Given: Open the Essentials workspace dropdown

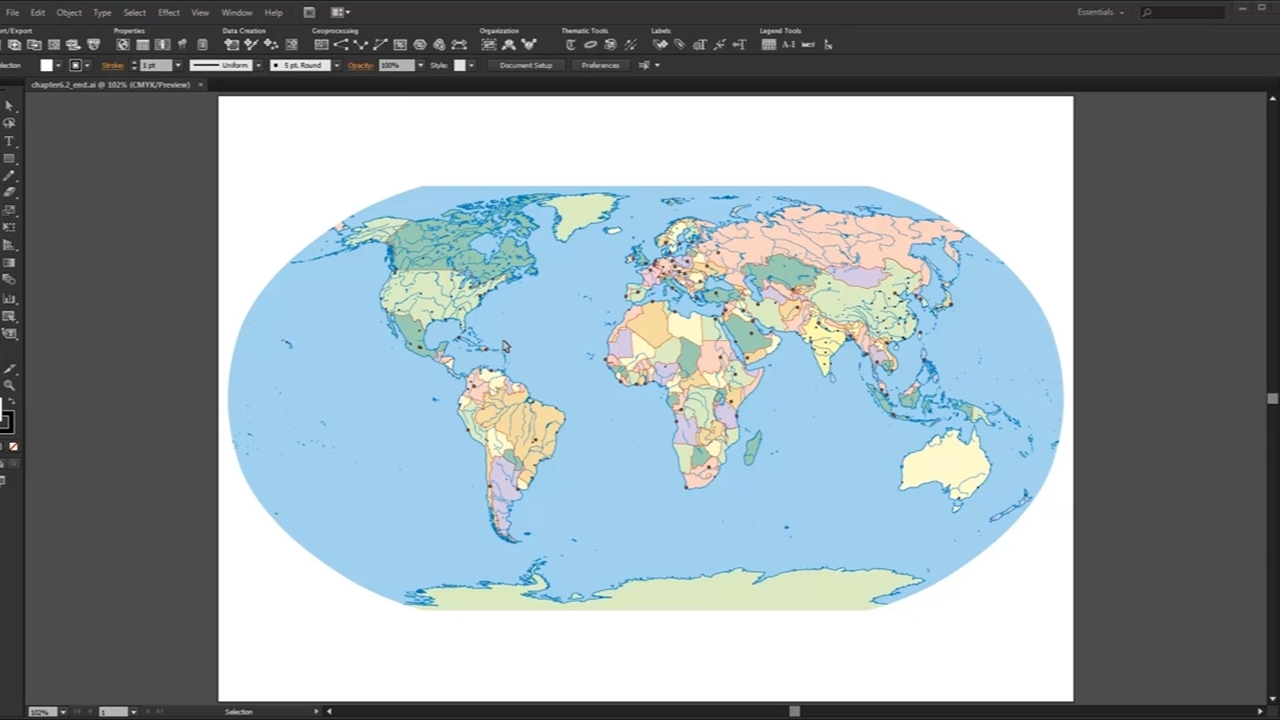Looking at the screenshot, I should tap(1100, 12).
